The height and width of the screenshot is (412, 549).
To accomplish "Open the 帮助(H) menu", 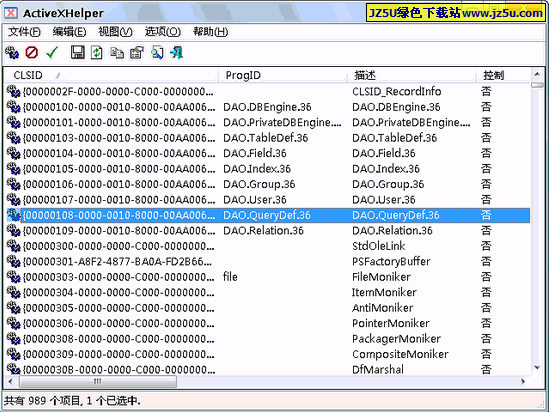I will click(x=210, y=32).
